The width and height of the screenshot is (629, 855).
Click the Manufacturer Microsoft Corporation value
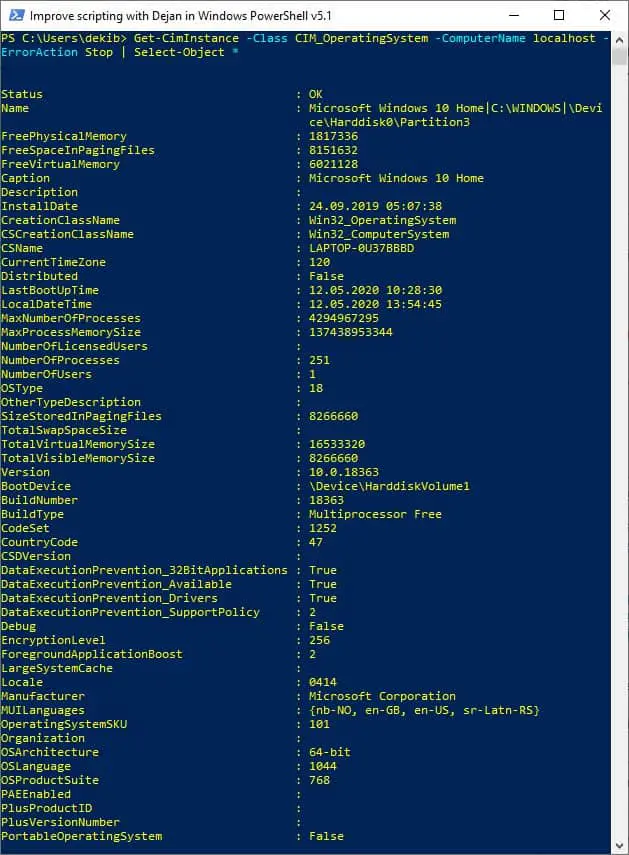(382, 696)
